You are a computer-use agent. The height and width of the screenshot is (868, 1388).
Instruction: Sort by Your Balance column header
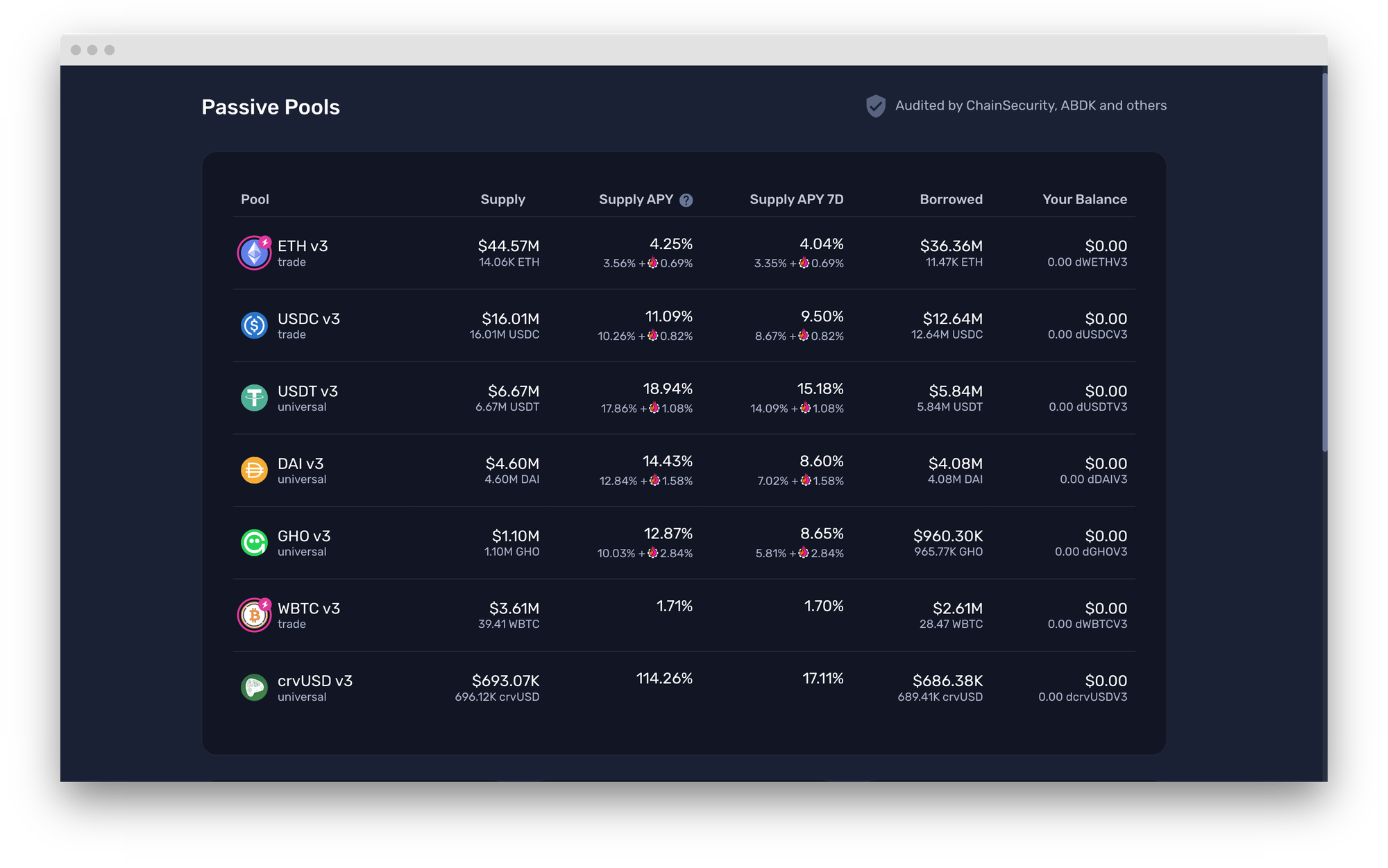tap(1084, 200)
